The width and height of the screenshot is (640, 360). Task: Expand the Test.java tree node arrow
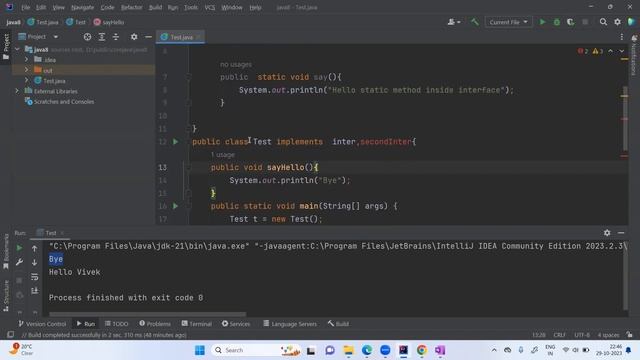pyautogui.click(x=27, y=80)
